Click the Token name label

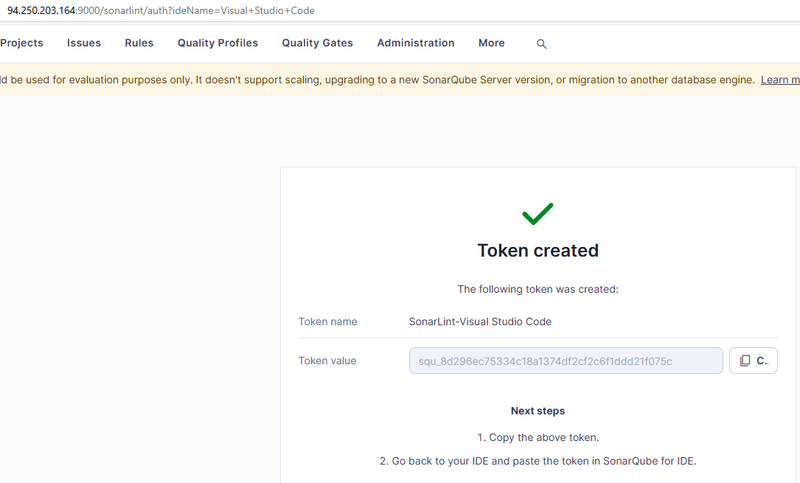click(328, 321)
